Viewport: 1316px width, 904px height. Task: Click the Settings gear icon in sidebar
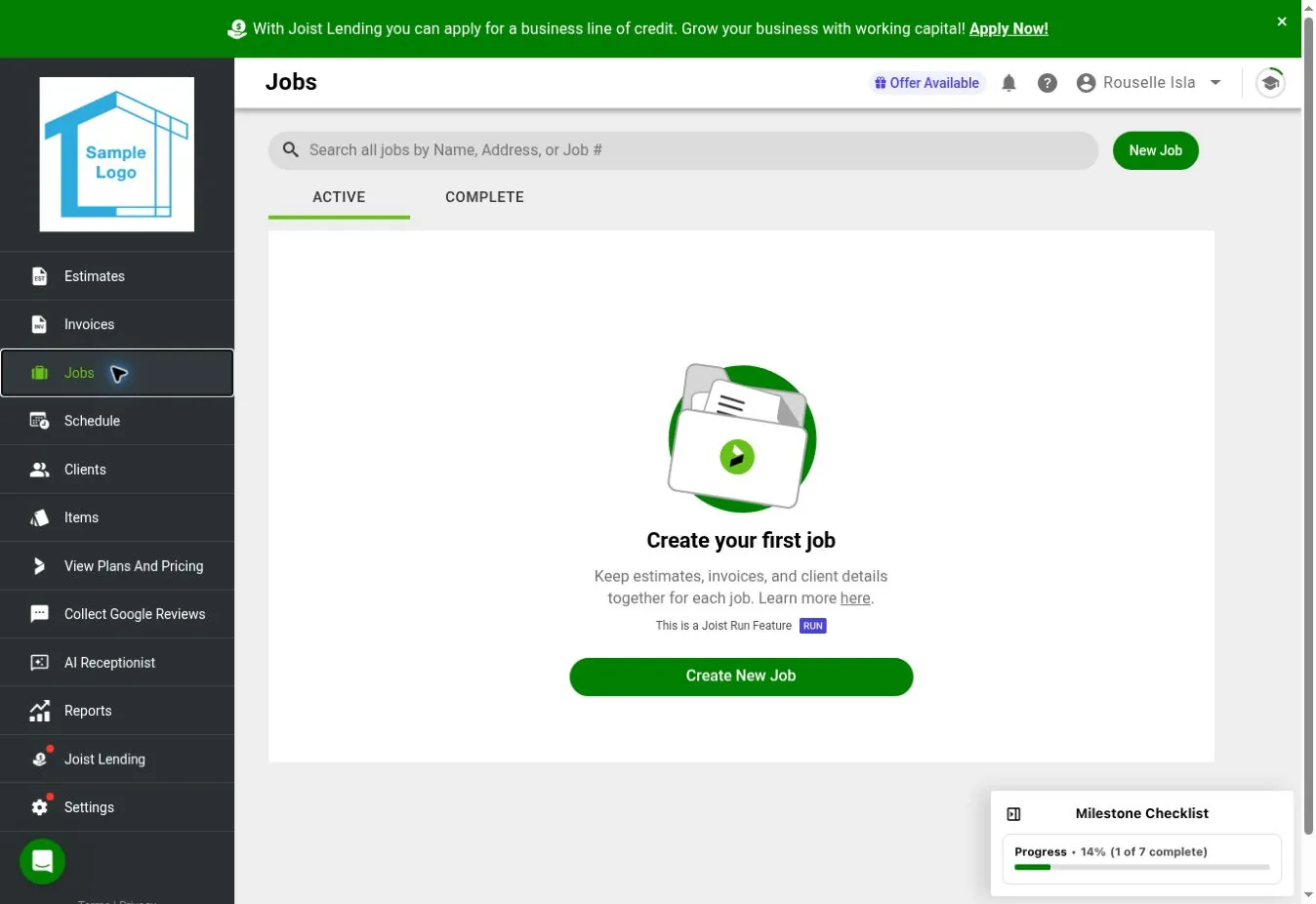point(40,806)
